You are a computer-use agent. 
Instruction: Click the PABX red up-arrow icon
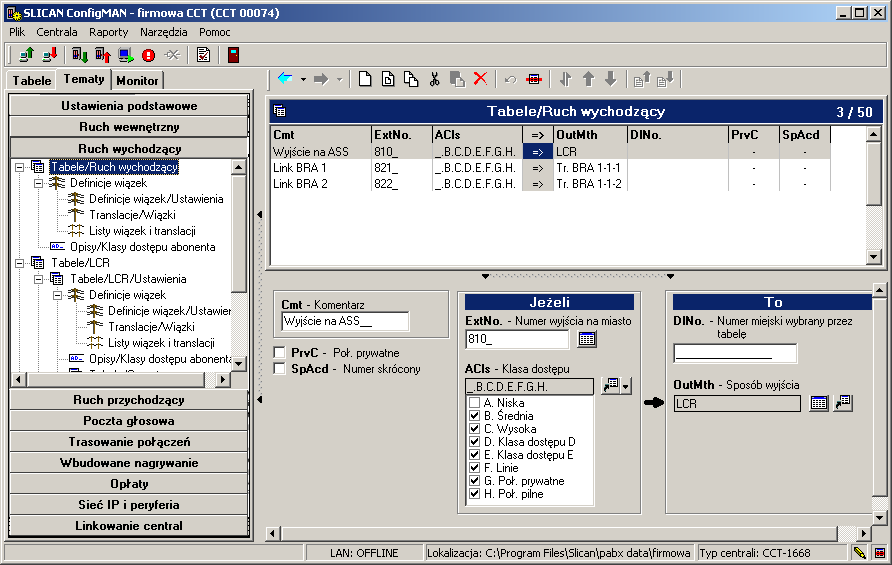point(102,55)
